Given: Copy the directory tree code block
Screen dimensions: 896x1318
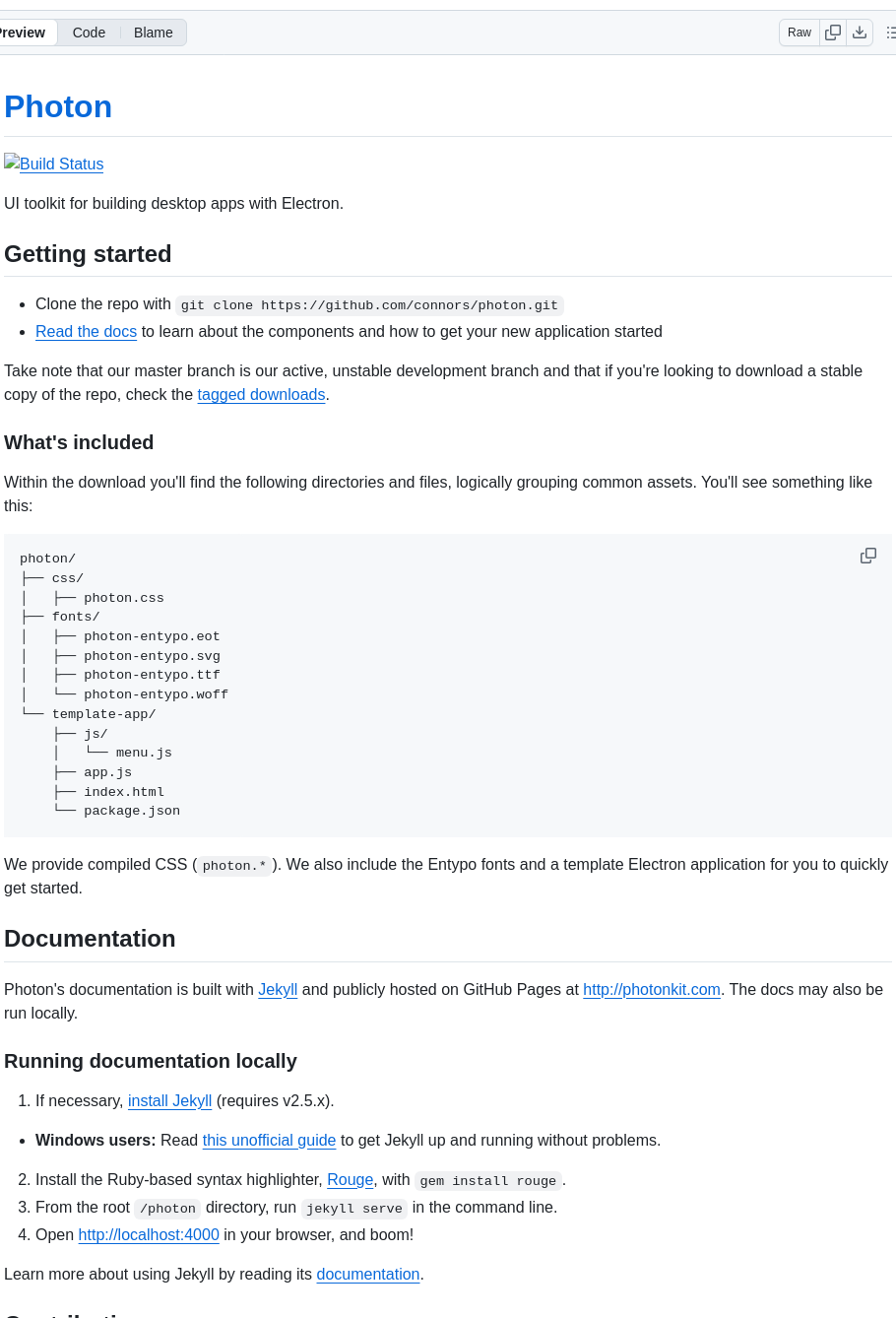Looking at the screenshot, I should (868, 556).
